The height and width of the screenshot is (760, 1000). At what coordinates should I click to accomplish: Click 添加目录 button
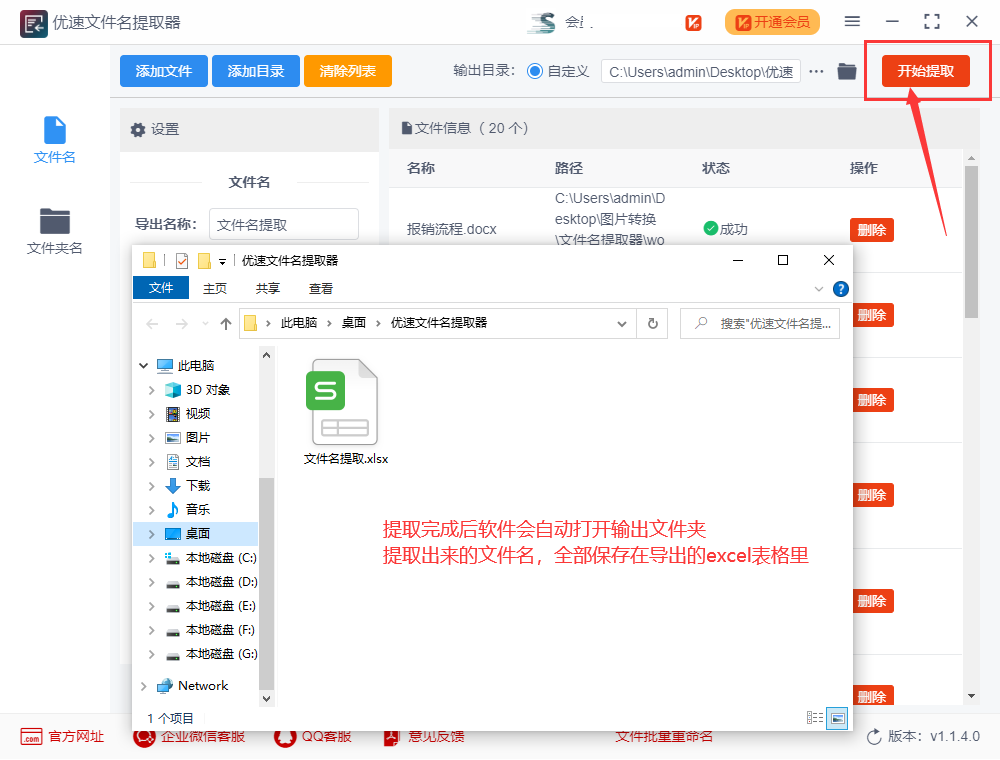point(256,71)
